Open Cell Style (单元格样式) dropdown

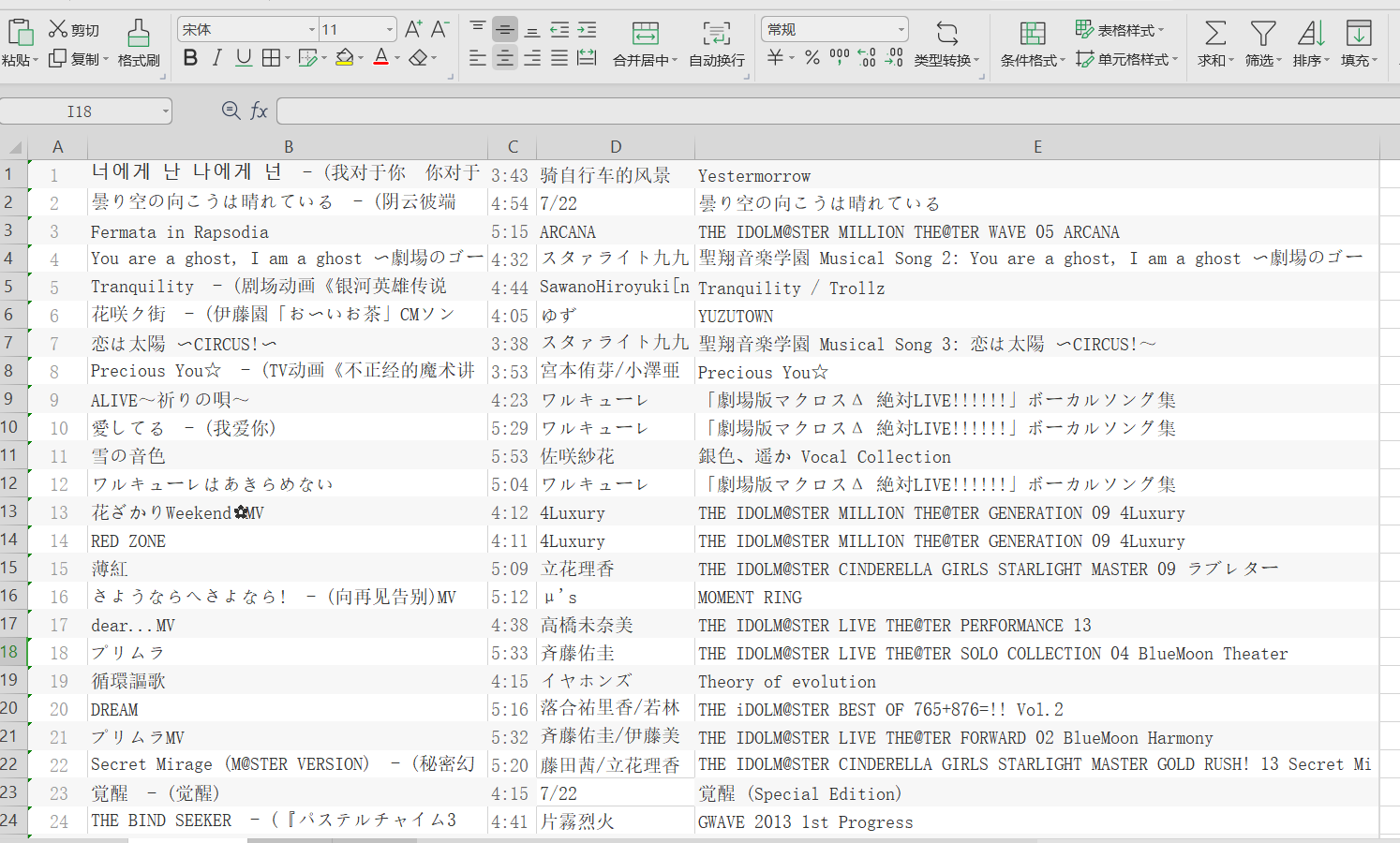(1127, 59)
